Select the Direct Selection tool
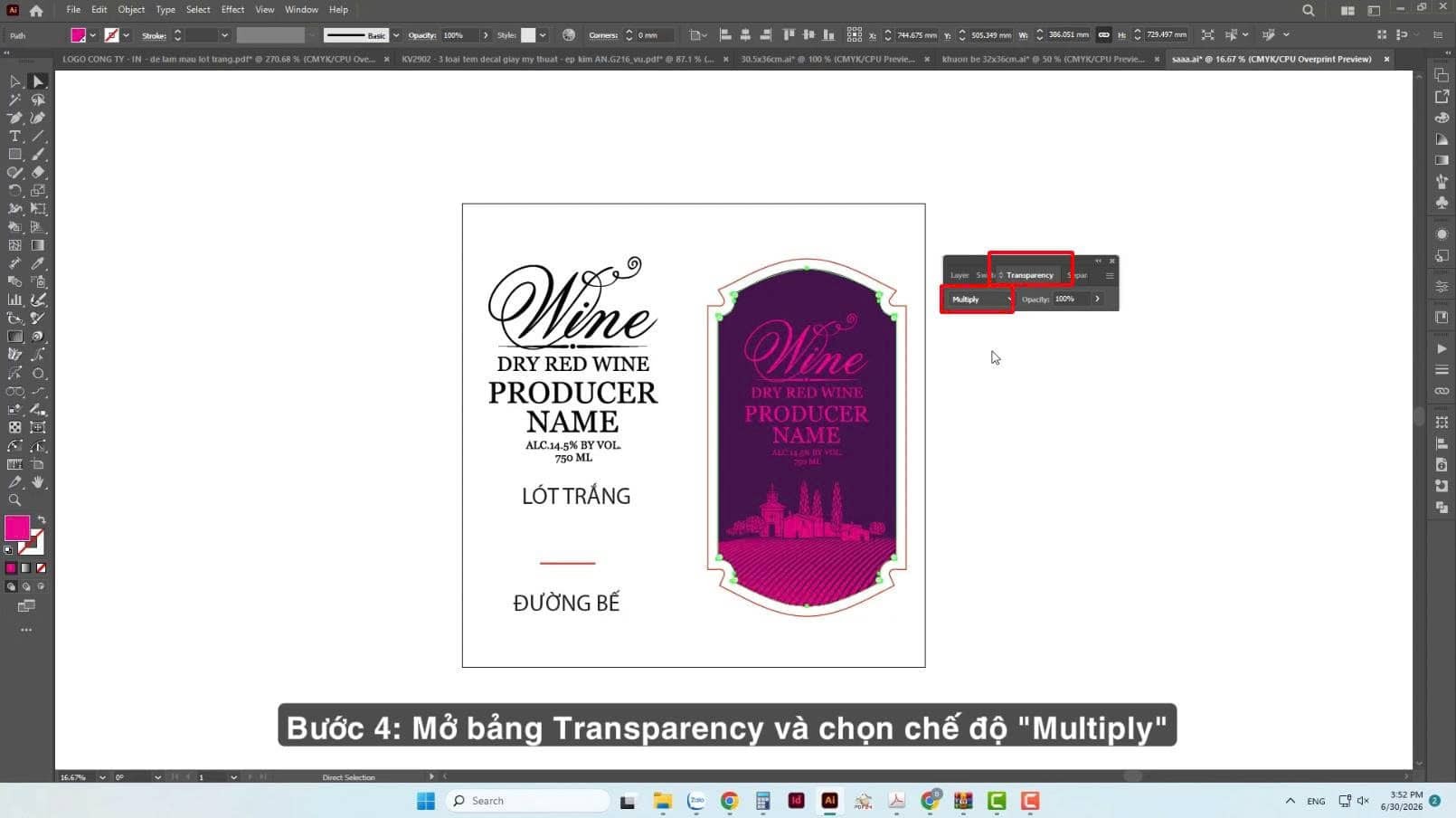 tap(38, 81)
